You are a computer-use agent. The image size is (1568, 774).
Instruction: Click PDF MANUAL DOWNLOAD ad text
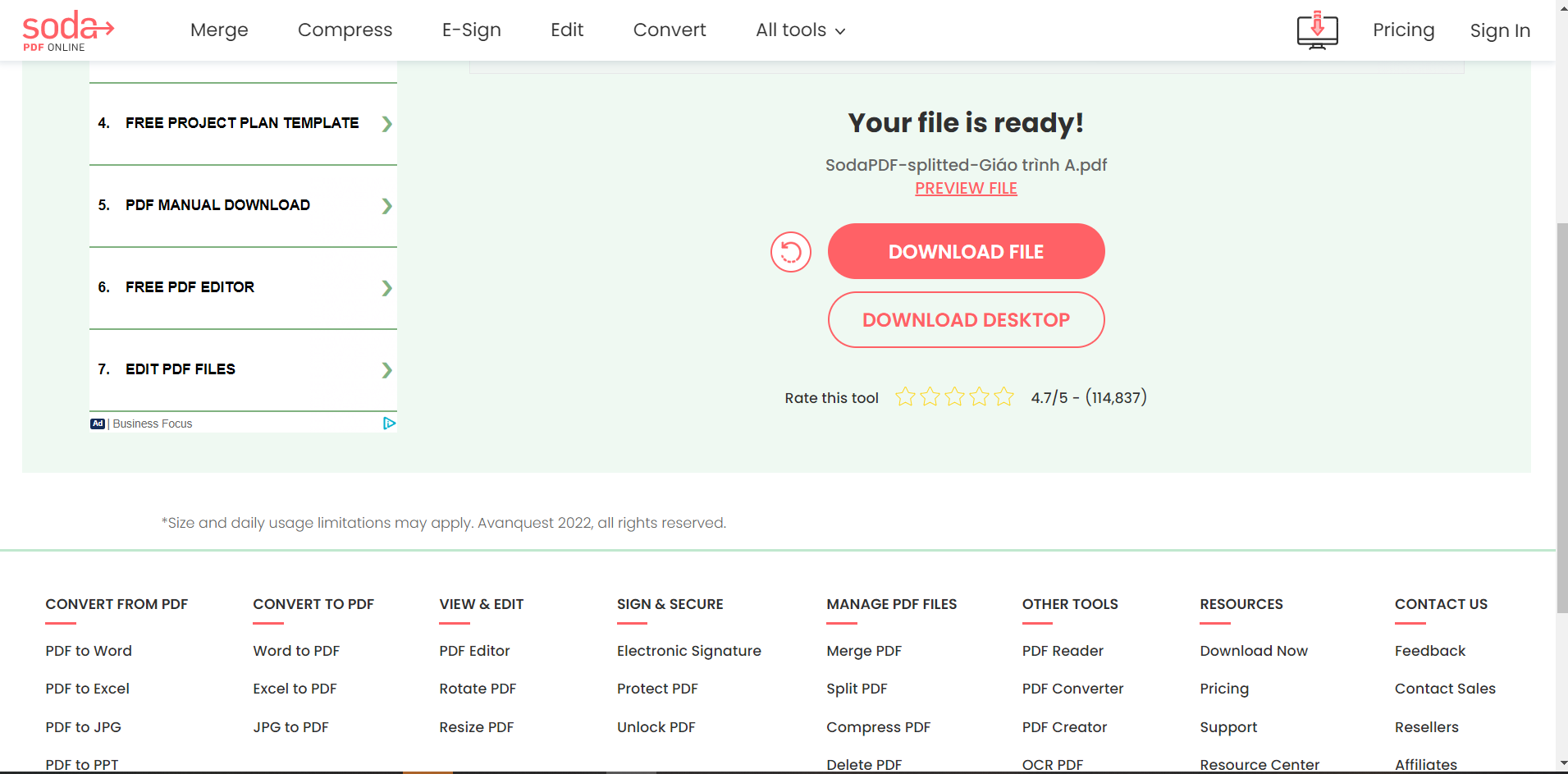tap(217, 205)
